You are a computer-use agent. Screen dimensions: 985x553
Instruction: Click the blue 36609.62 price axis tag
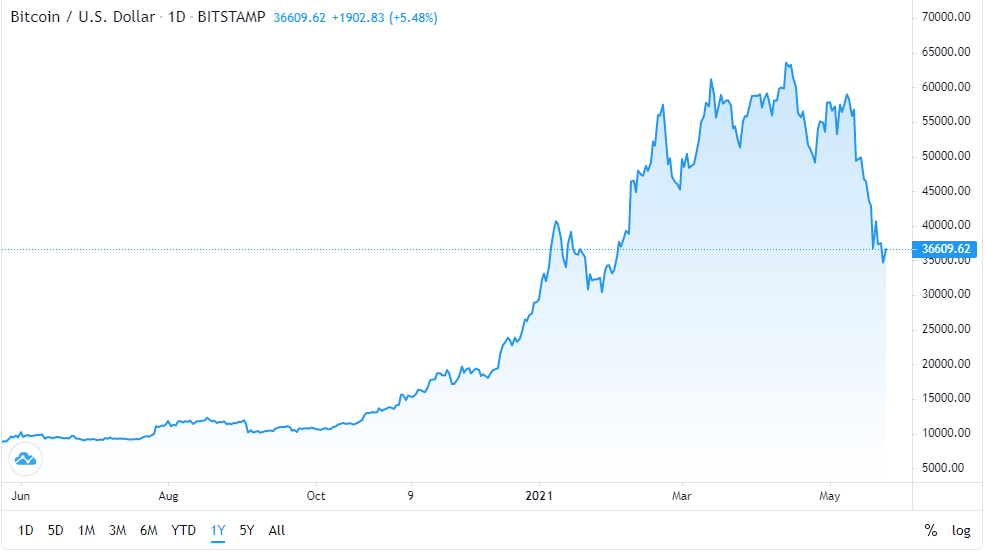(946, 249)
